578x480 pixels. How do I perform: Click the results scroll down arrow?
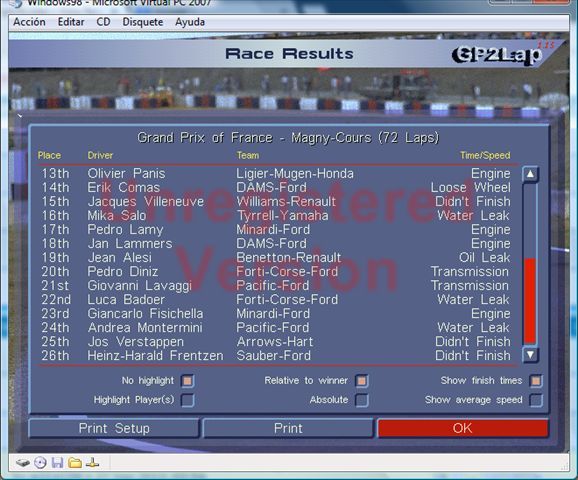530,355
